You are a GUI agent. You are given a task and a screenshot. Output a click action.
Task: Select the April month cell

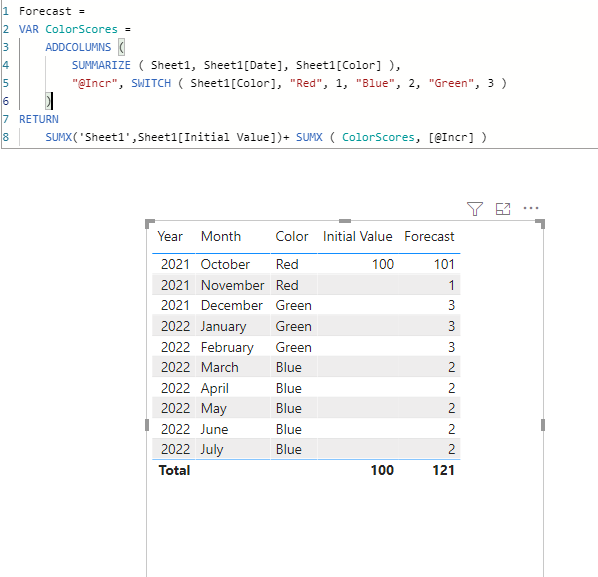point(214,388)
